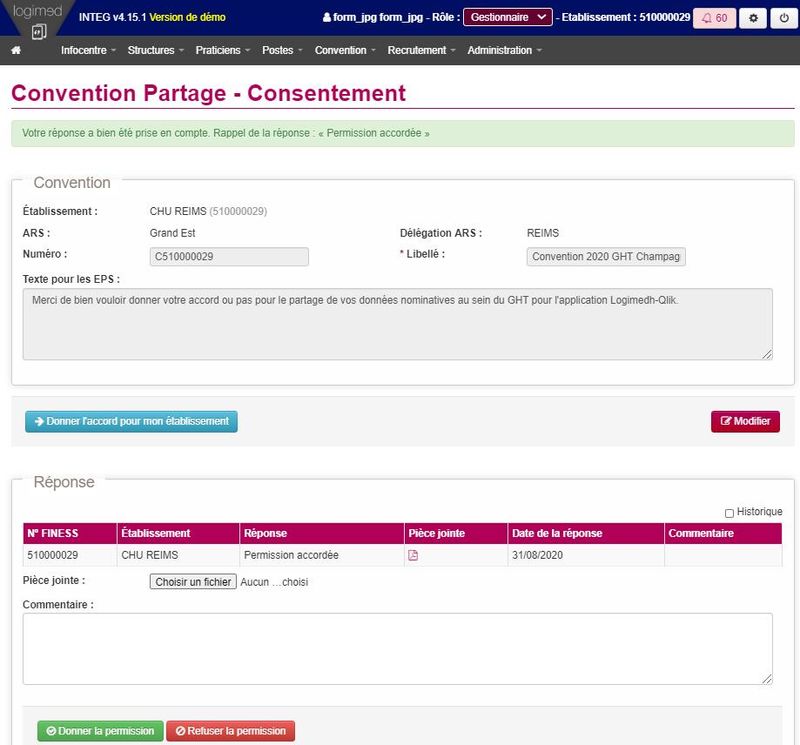Open the Administration menu
Screen dimensions: 800x745
coord(504,50)
